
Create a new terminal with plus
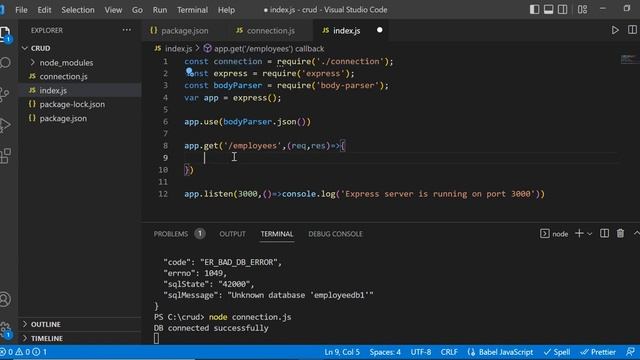579,233
